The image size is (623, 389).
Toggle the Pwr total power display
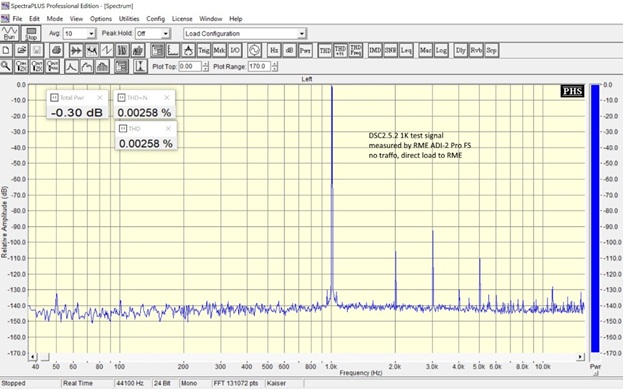[x=305, y=50]
